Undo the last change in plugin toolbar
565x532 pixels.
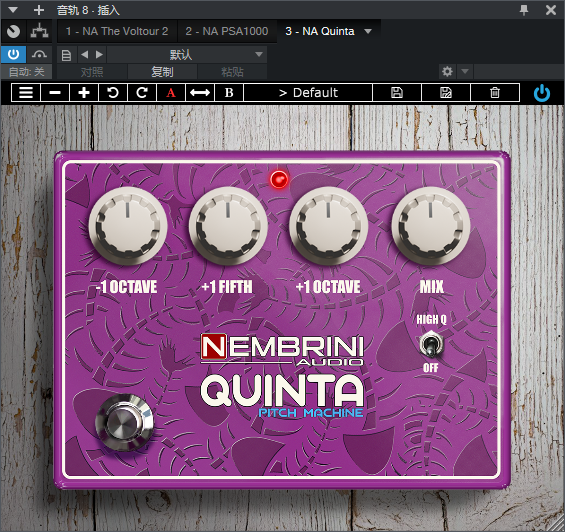(x=113, y=93)
